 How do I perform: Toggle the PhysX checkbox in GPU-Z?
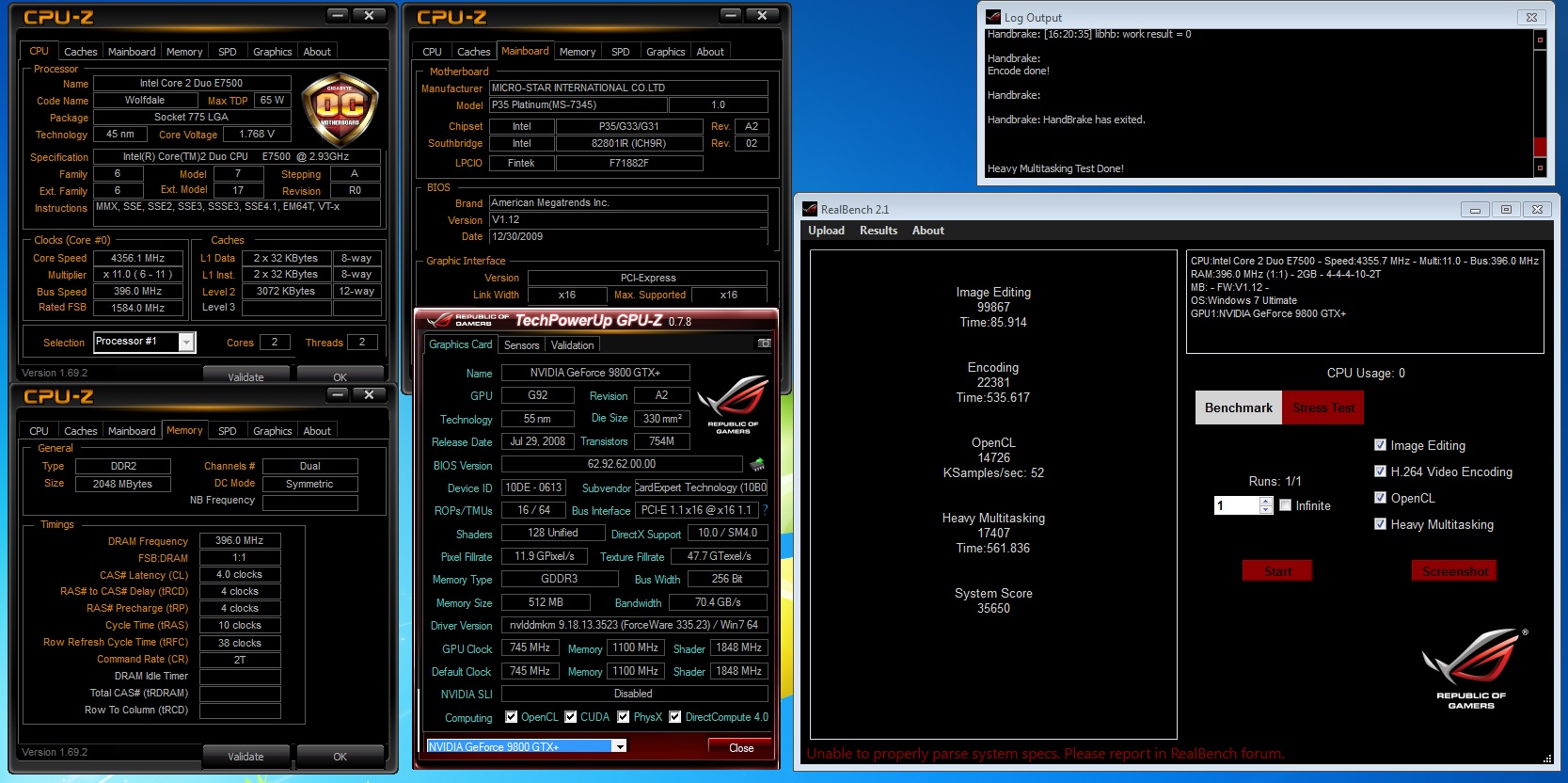(624, 717)
